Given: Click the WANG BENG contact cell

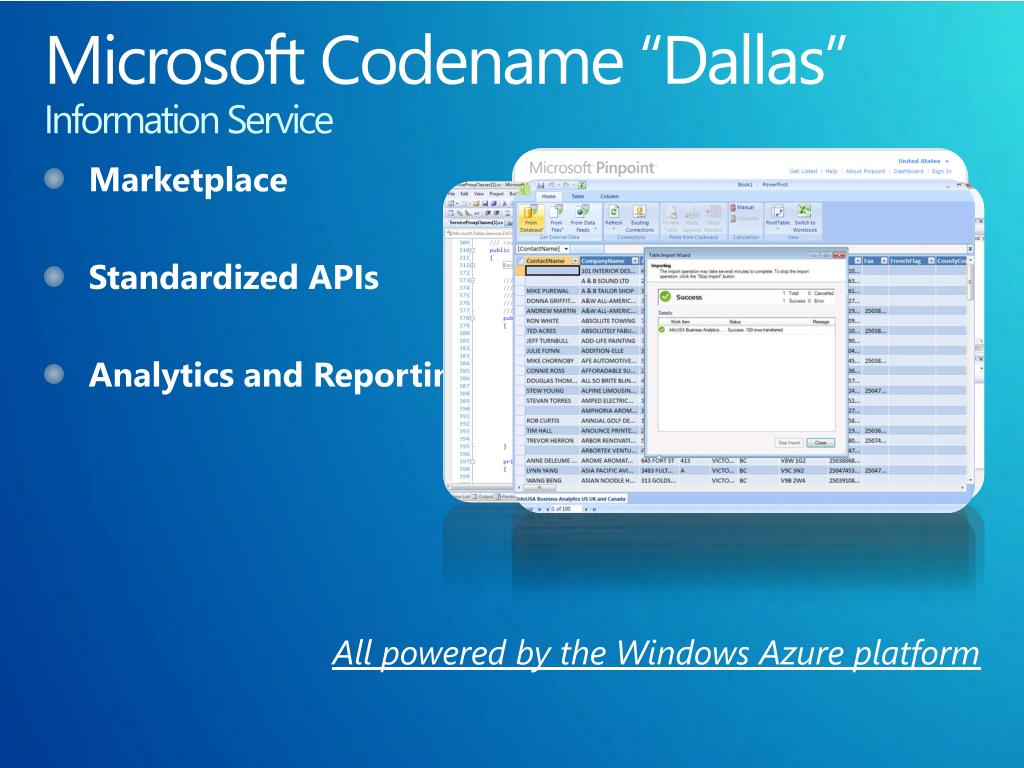Looking at the screenshot, I should point(552,481).
